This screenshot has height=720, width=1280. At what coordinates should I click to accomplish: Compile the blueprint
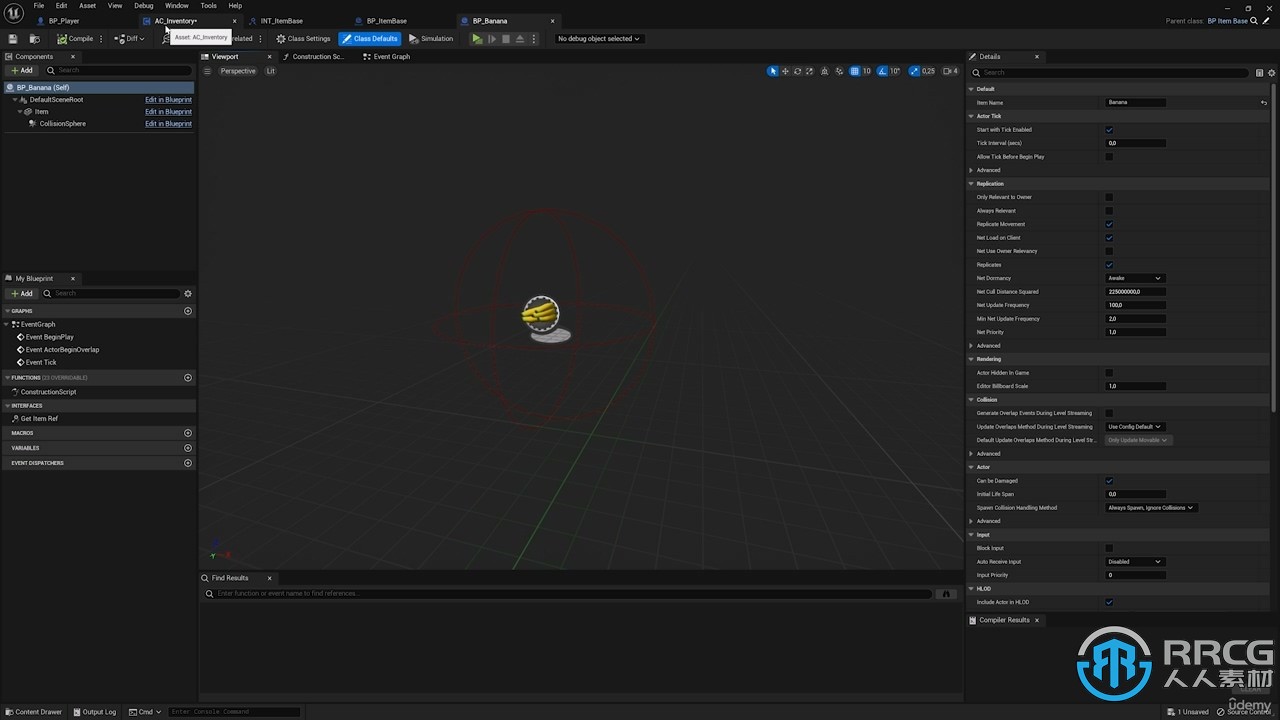click(75, 39)
